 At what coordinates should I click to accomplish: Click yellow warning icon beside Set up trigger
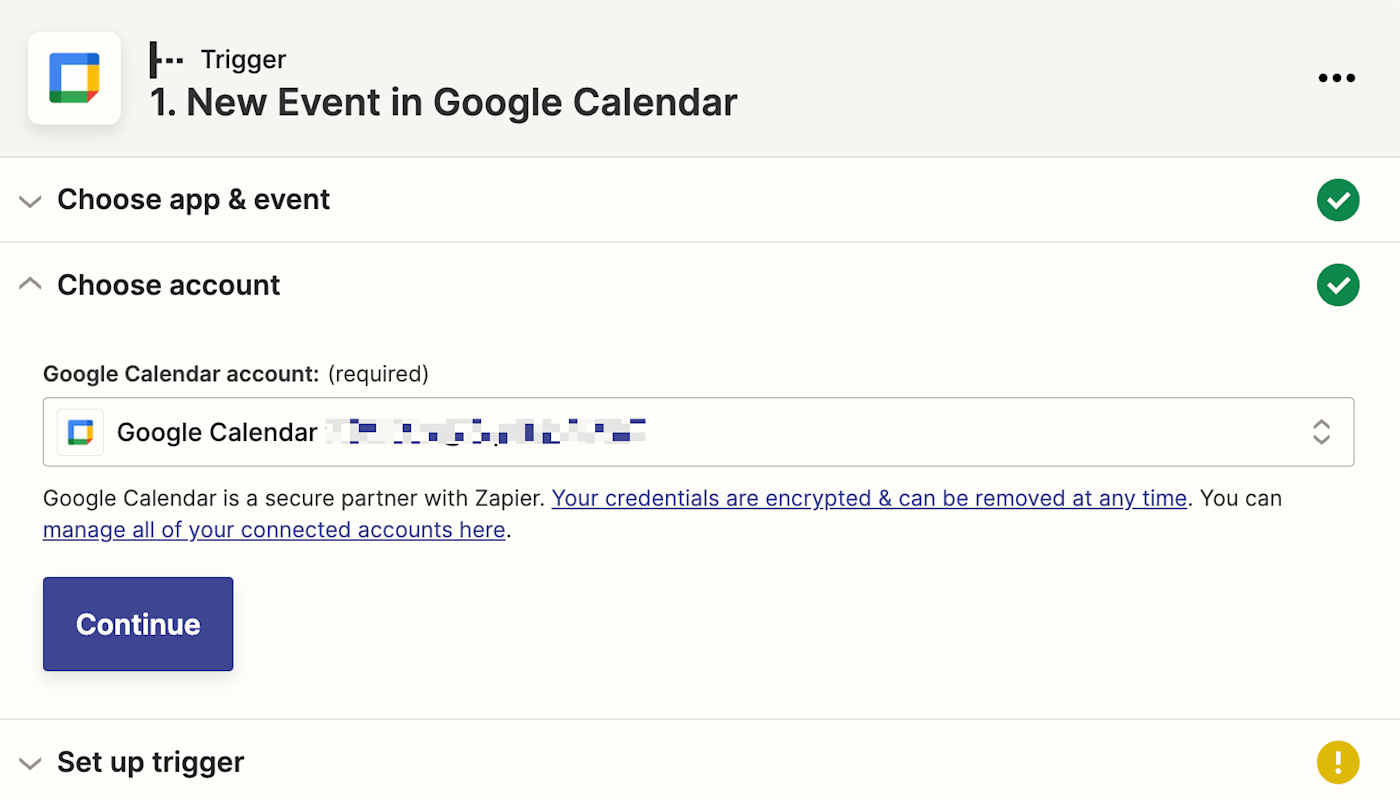[1337, 762]
